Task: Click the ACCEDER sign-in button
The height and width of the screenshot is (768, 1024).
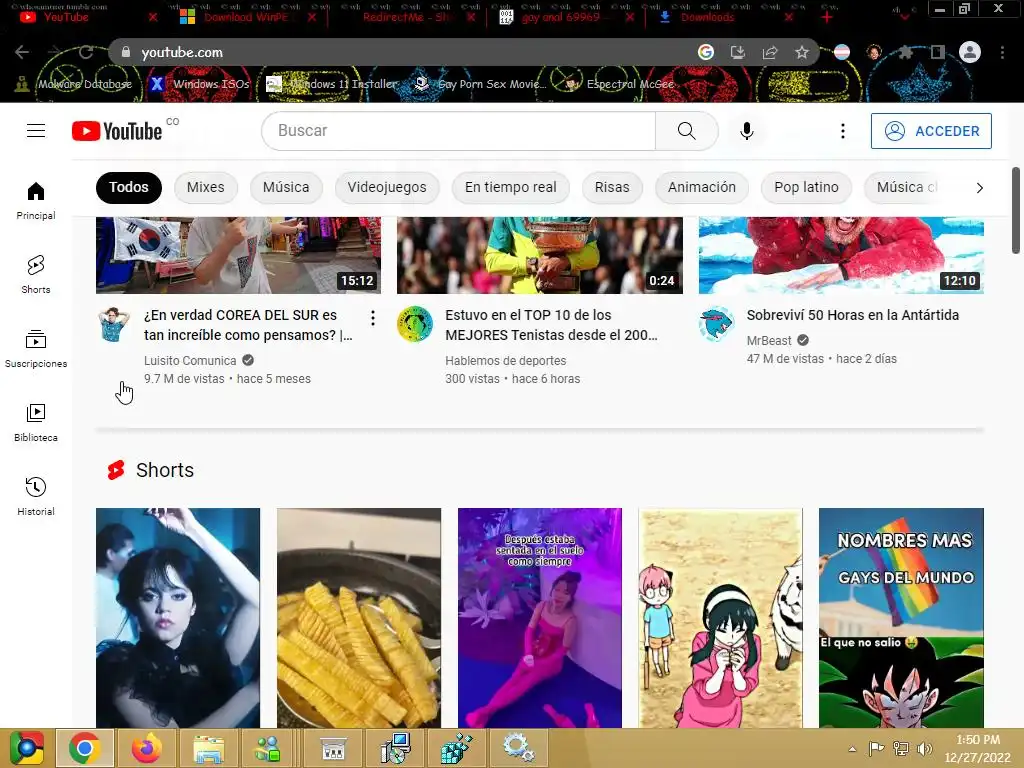Action: click(931, 131)
